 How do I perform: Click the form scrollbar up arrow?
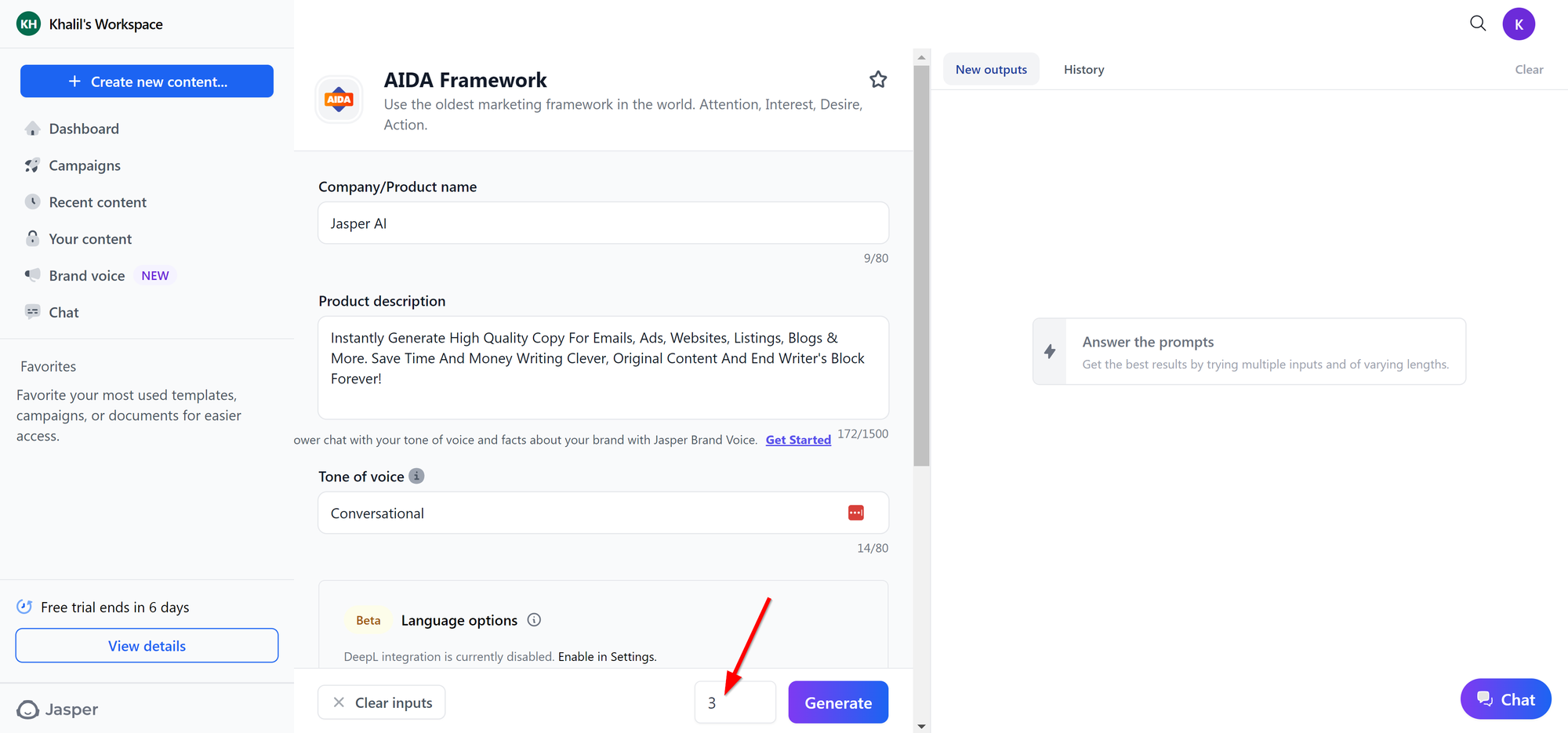[x=921, y=57]
